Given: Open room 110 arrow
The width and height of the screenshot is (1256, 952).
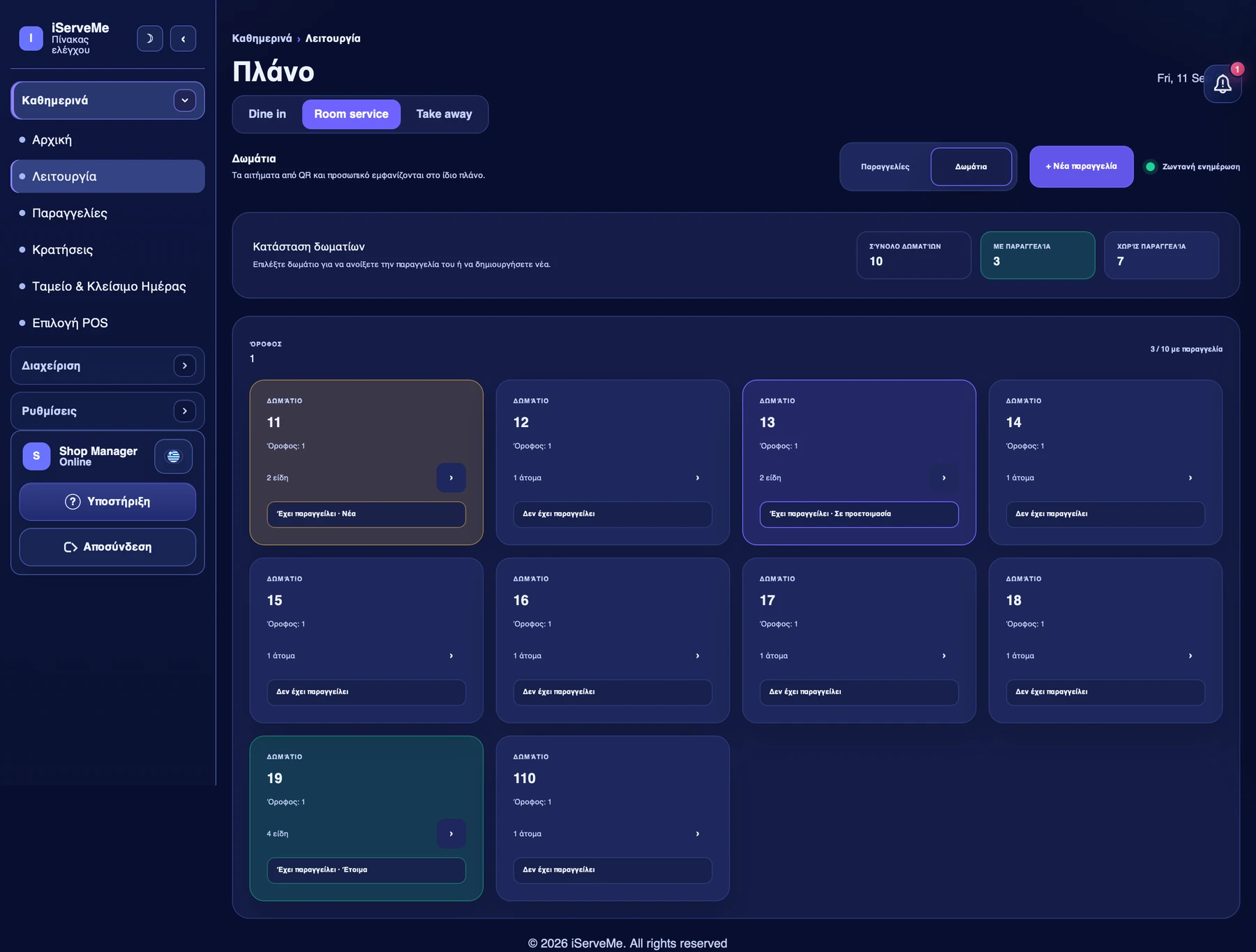Looking at the screenshot, I should [698, 834].
